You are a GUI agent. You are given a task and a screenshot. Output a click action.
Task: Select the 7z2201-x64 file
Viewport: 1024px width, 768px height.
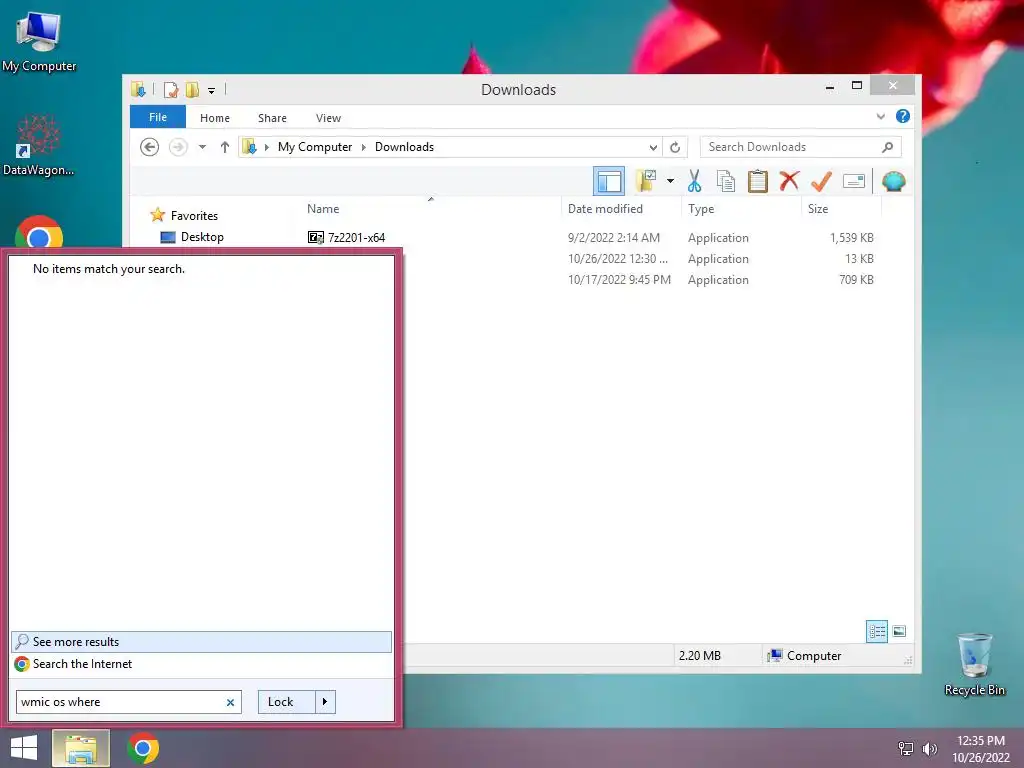pyautogui.click(x=346, y=238)
